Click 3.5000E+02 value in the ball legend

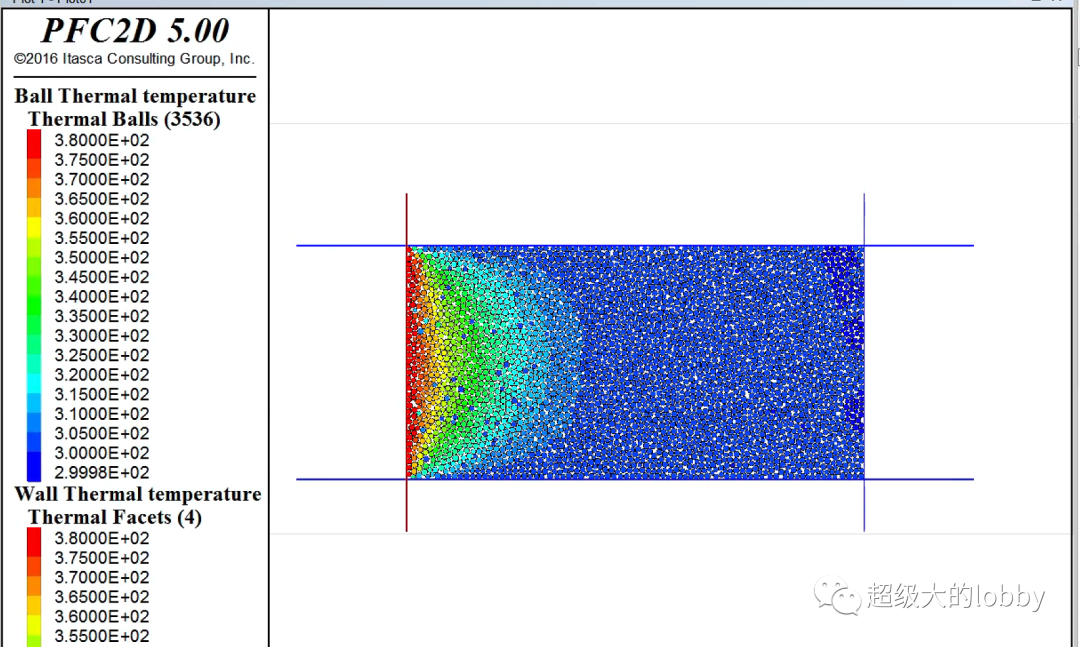click(x=102, y=258)
